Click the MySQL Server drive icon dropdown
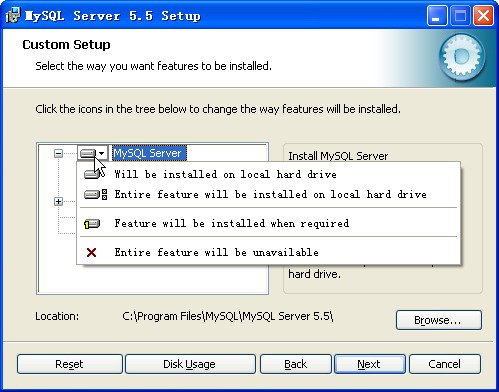This screenshot has height=392, width=499. [93, 153]
